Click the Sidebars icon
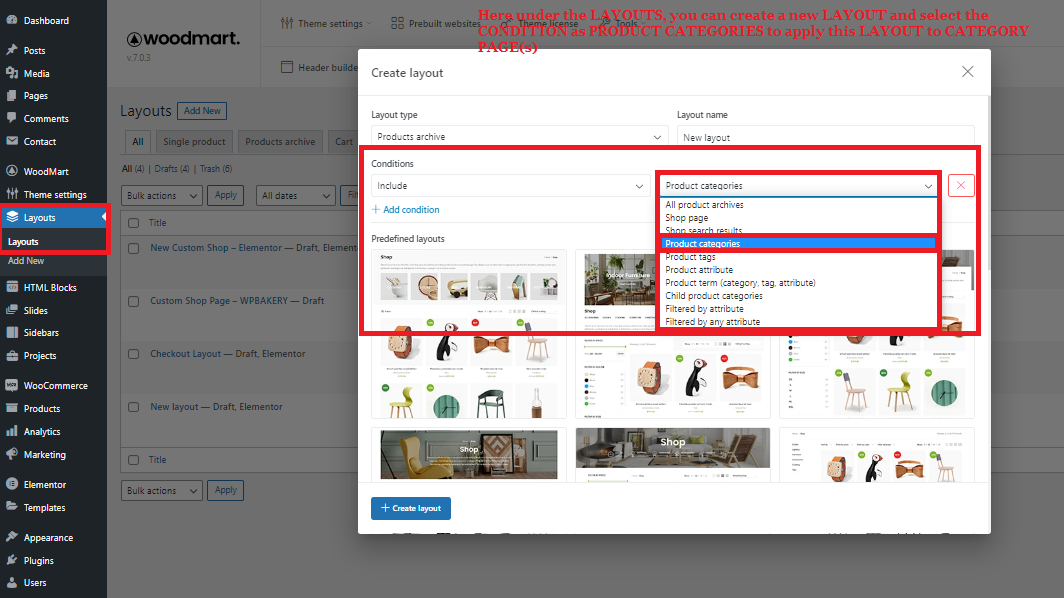Viewport: 1064px width, 598px height. [x=12, y=333]
